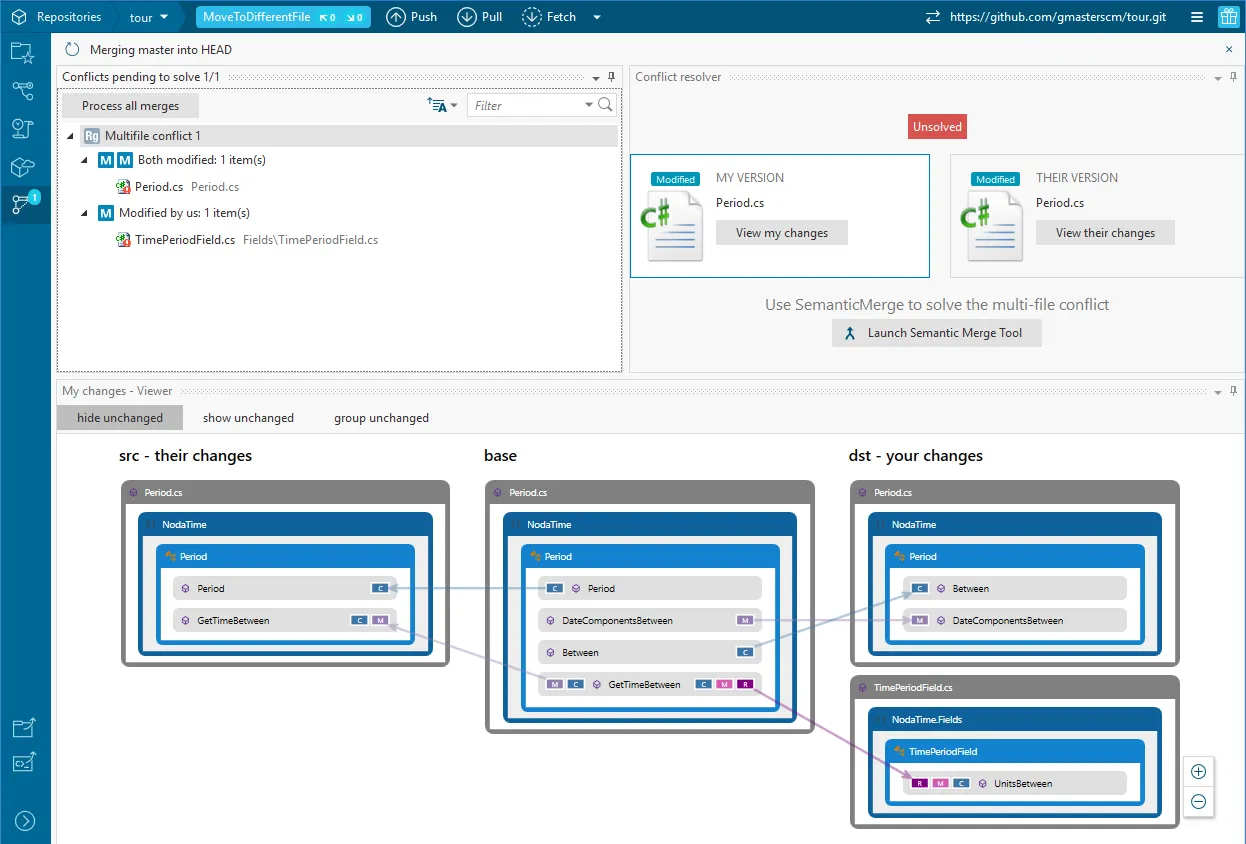Zoom out on the semantic diagram
This screenshot has width=1246, height=844.
point(1198,802)
